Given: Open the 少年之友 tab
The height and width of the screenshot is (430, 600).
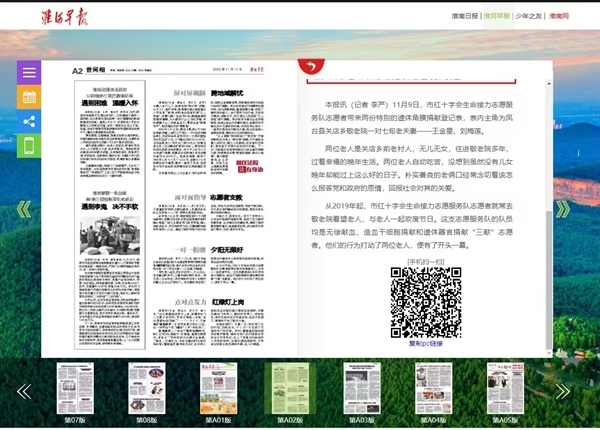Looking at the screenshot, I should (x=529, y=17).
